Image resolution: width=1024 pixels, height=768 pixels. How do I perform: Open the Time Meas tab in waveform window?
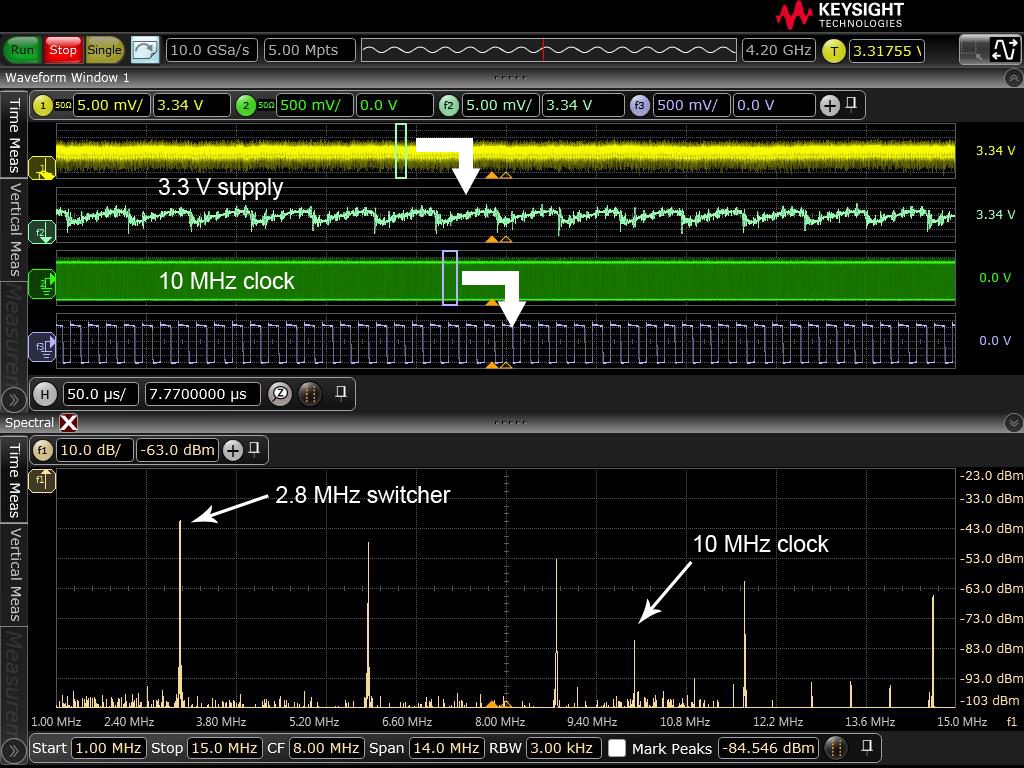pyautogui.click(x=14, y=134)
